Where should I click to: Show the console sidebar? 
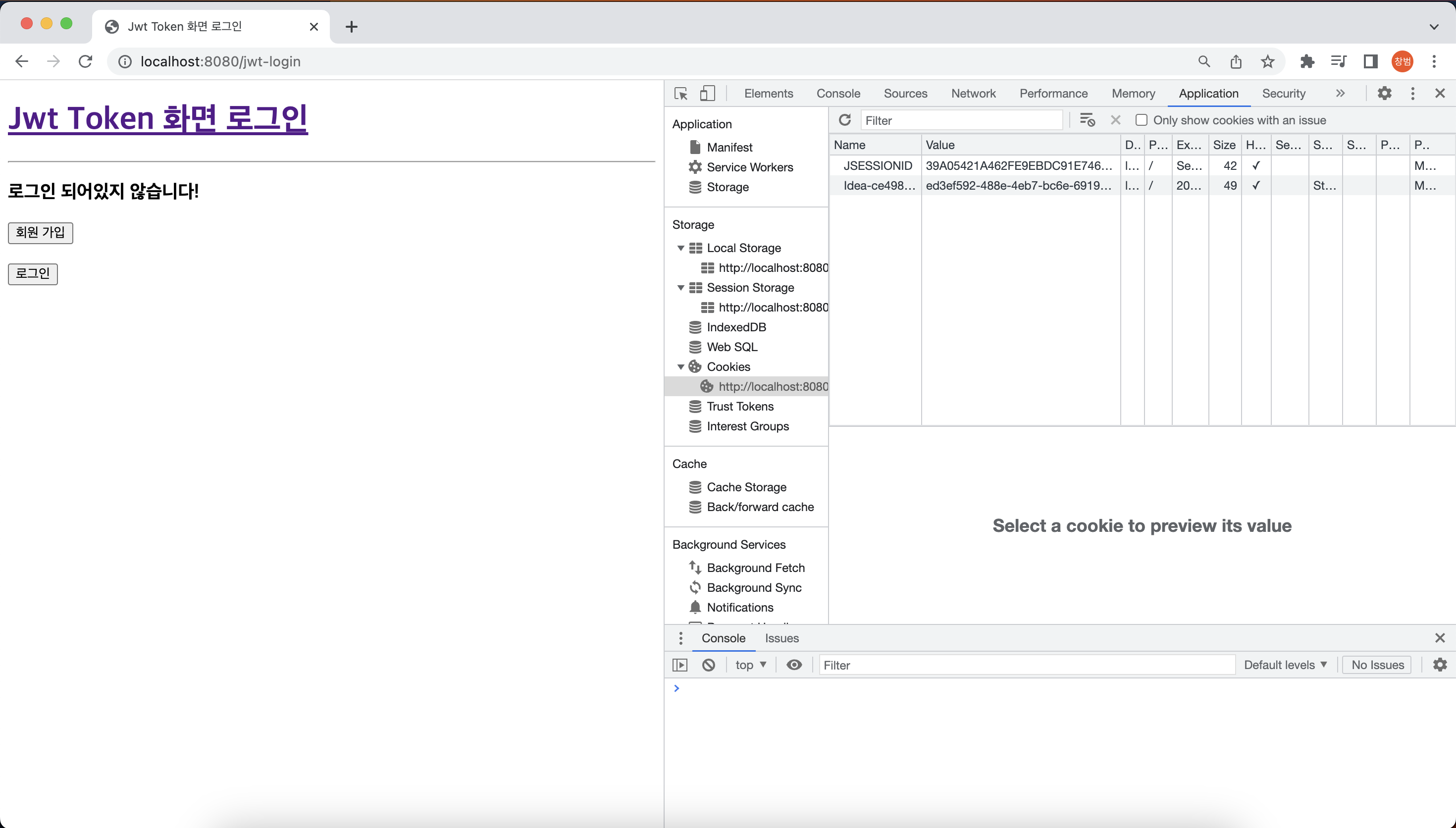point(680,665)
